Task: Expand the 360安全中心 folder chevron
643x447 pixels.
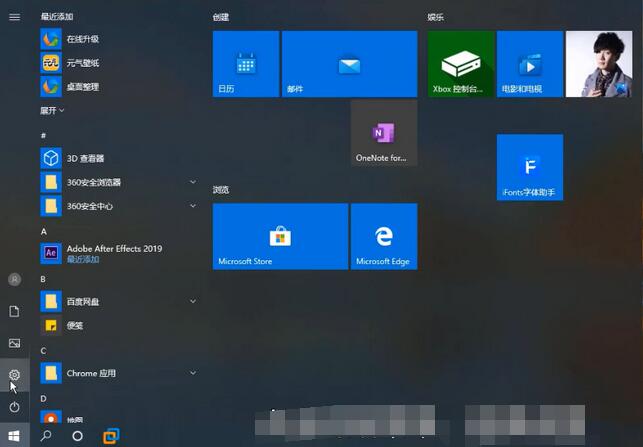Action: 193,205
